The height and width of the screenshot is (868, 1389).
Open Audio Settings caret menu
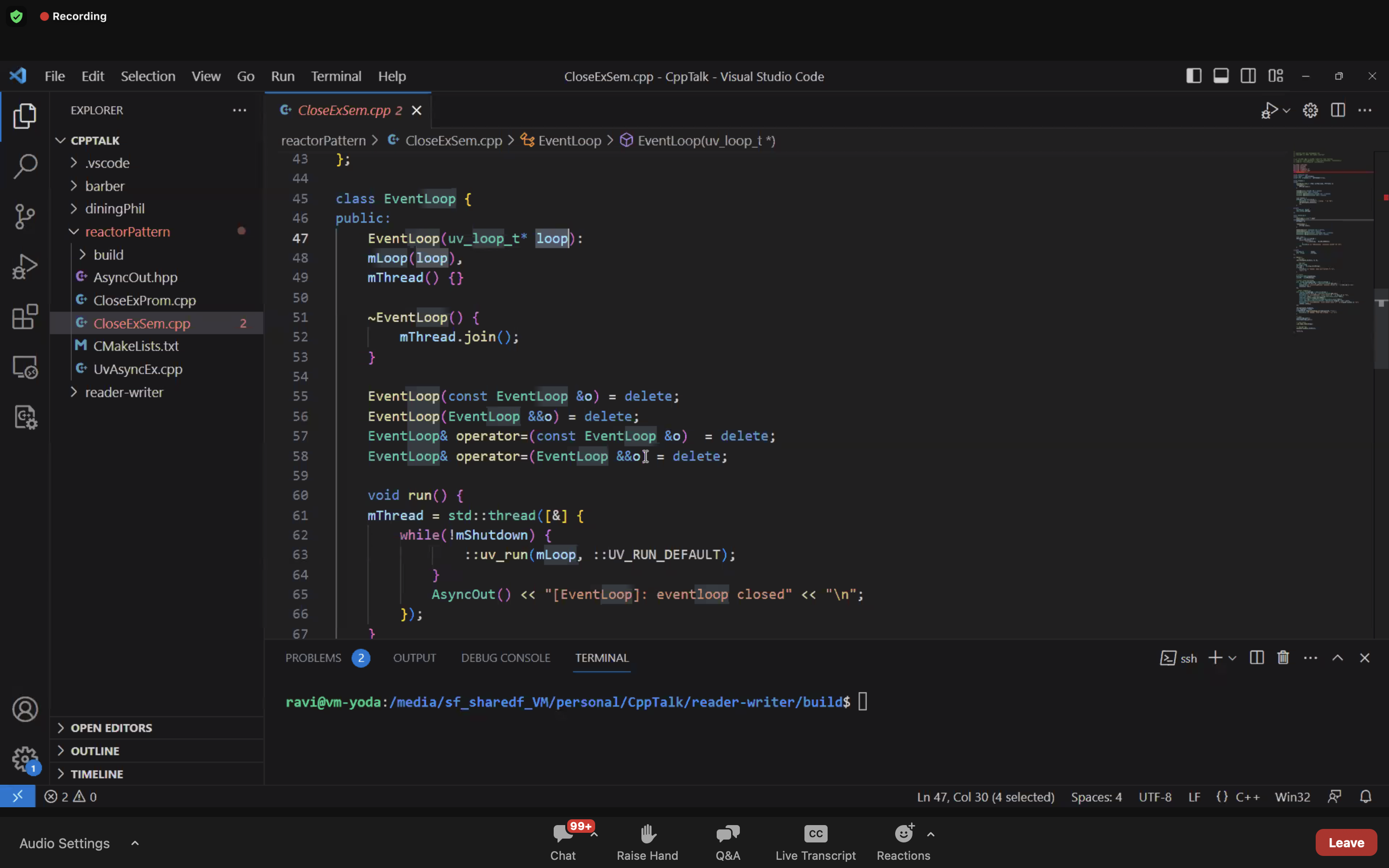[x=135, y=843]
